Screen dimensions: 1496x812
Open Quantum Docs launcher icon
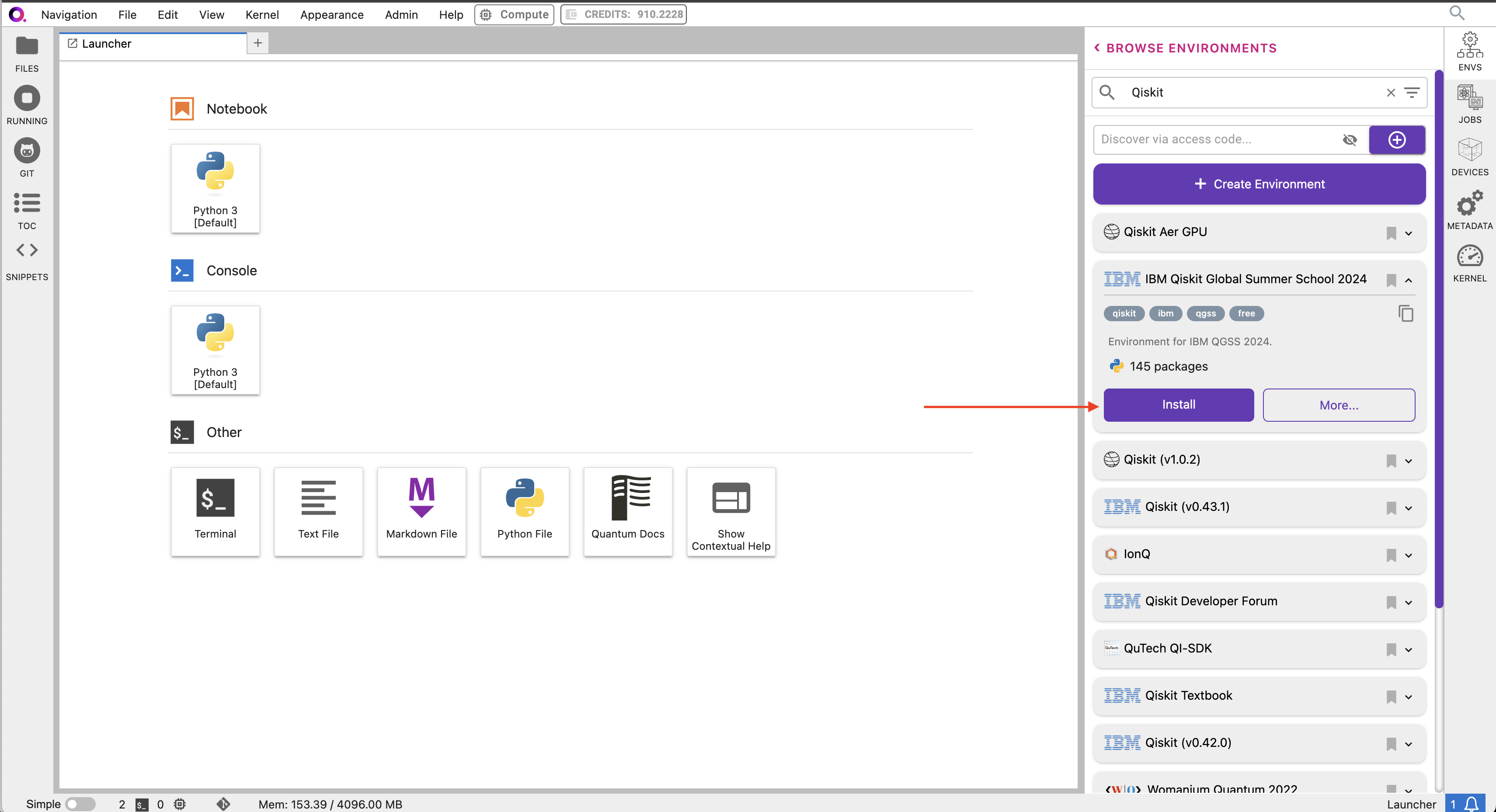point(627,511)
